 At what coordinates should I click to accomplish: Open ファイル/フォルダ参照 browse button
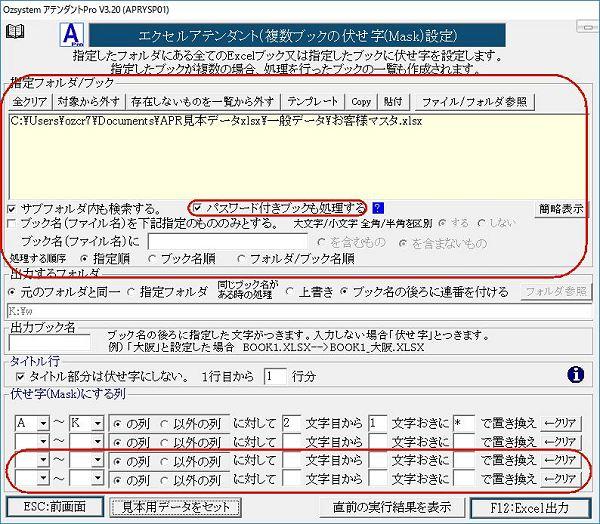click(x=474, y=102)
